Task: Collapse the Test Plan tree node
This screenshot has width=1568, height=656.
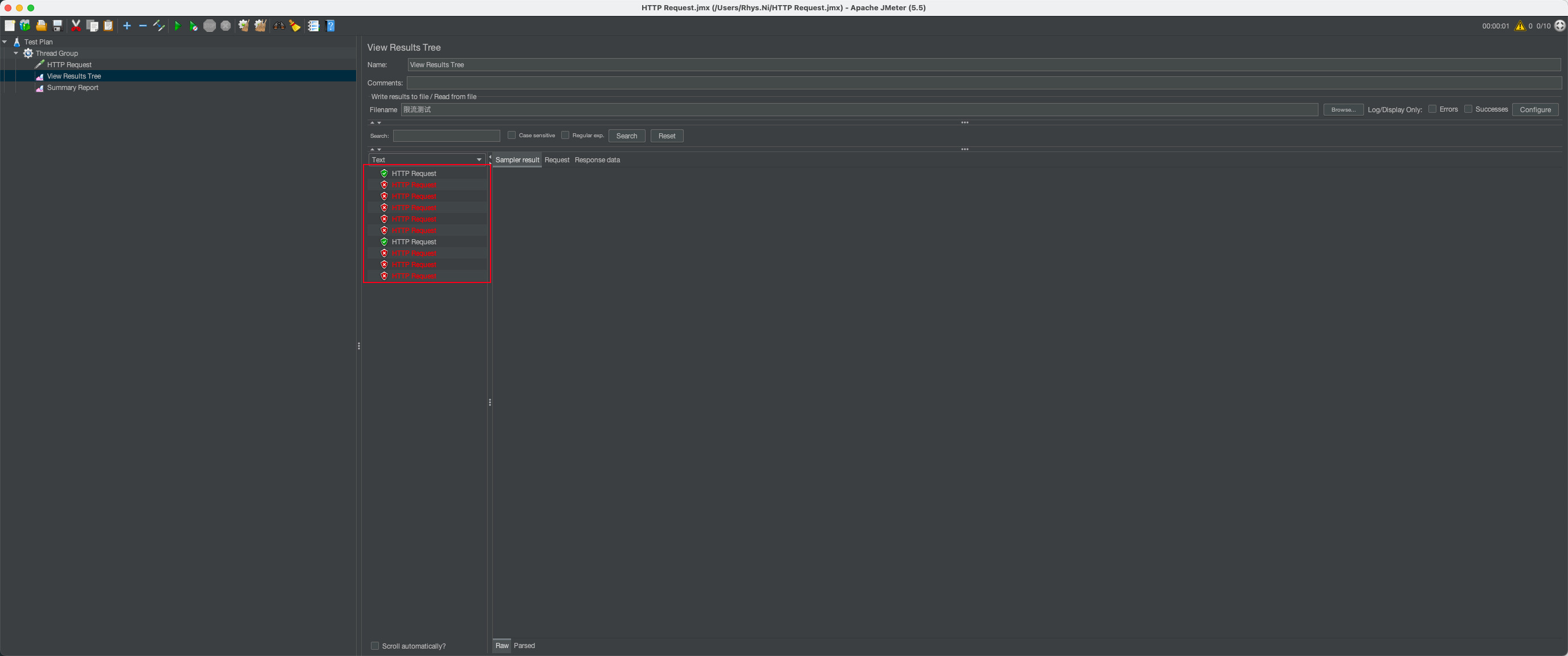Action: (x=5, y=42)
